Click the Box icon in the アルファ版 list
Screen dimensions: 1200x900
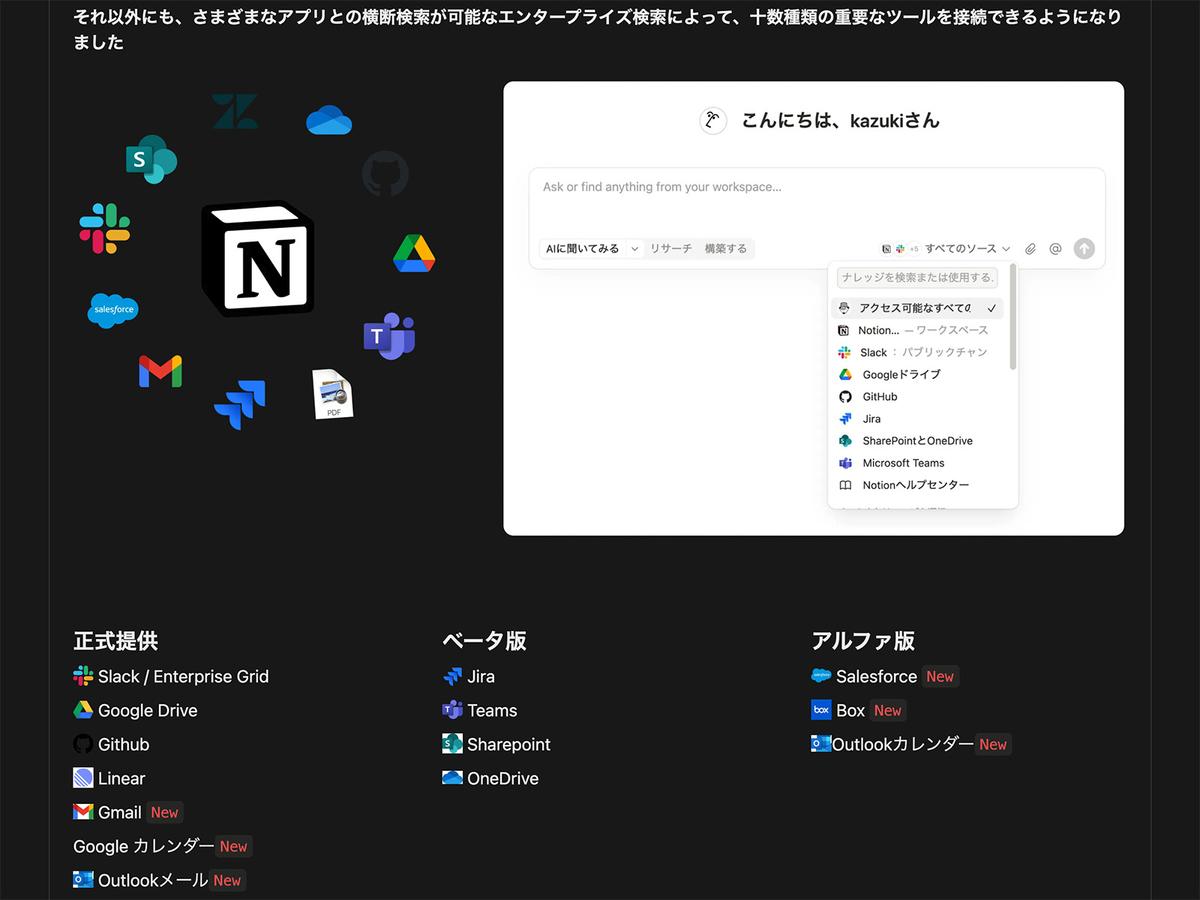821,710
